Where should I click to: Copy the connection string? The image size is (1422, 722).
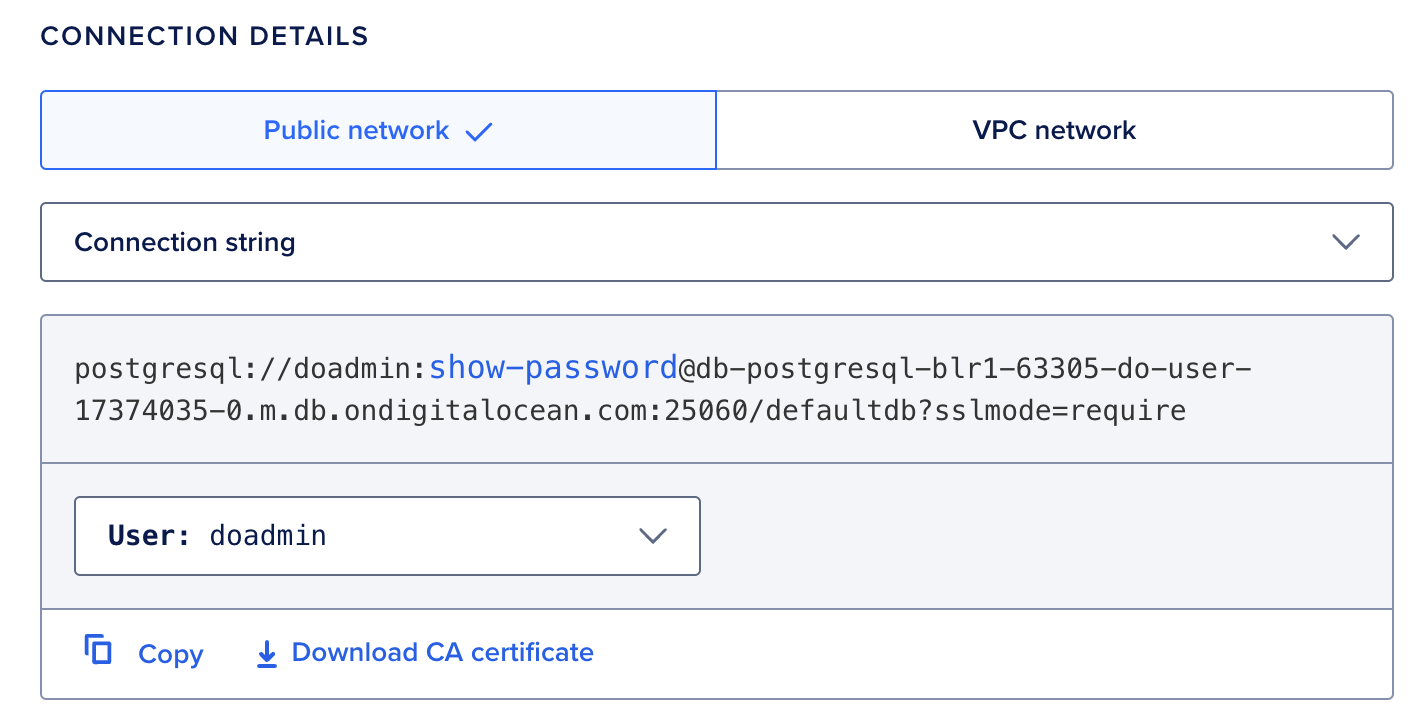click(x=170, y=653)
